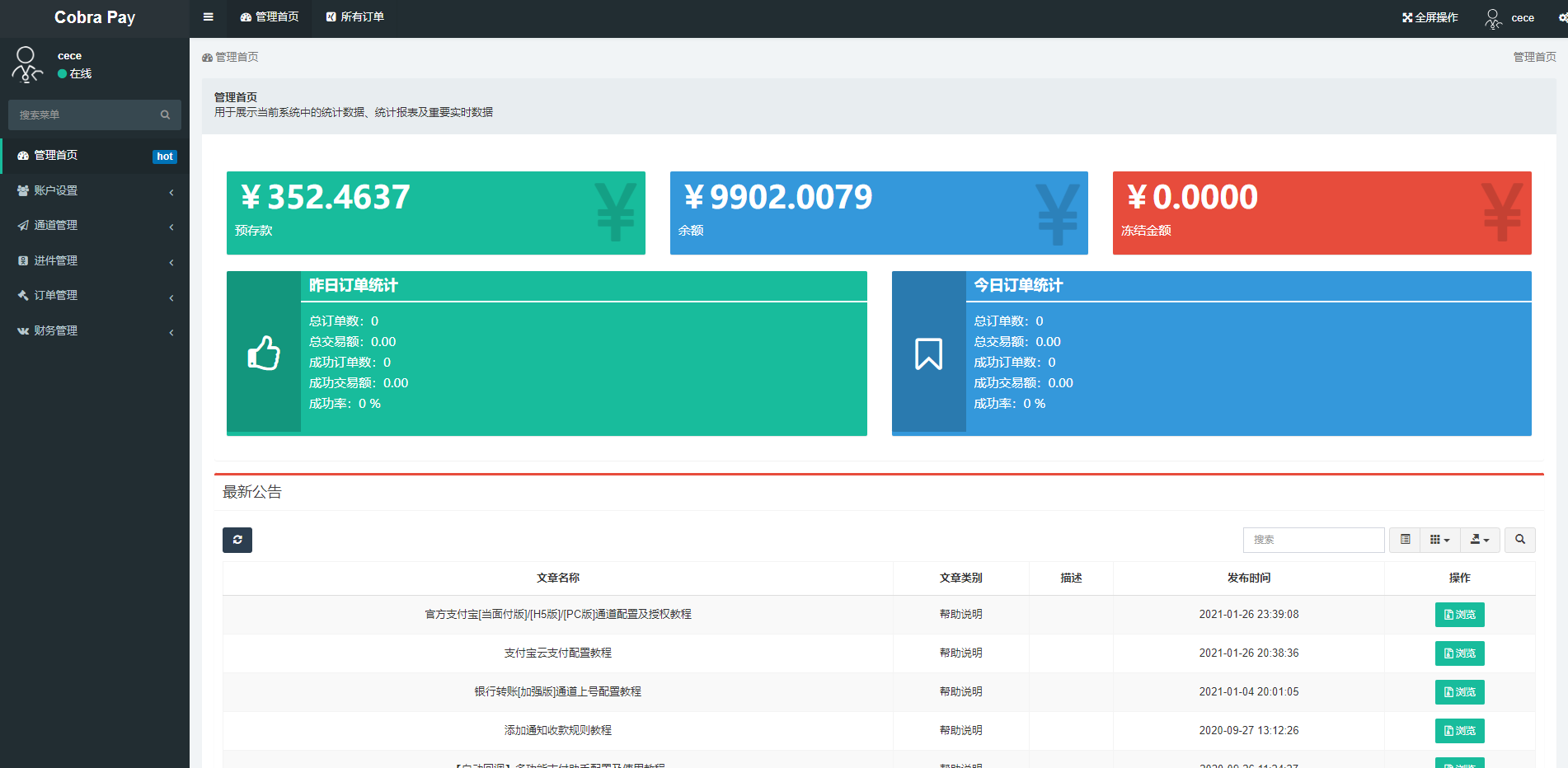This screenshot has height=768, width=1568.
Task: Click the settings gears icon in top bar
Action: [x=1561, y=17]
